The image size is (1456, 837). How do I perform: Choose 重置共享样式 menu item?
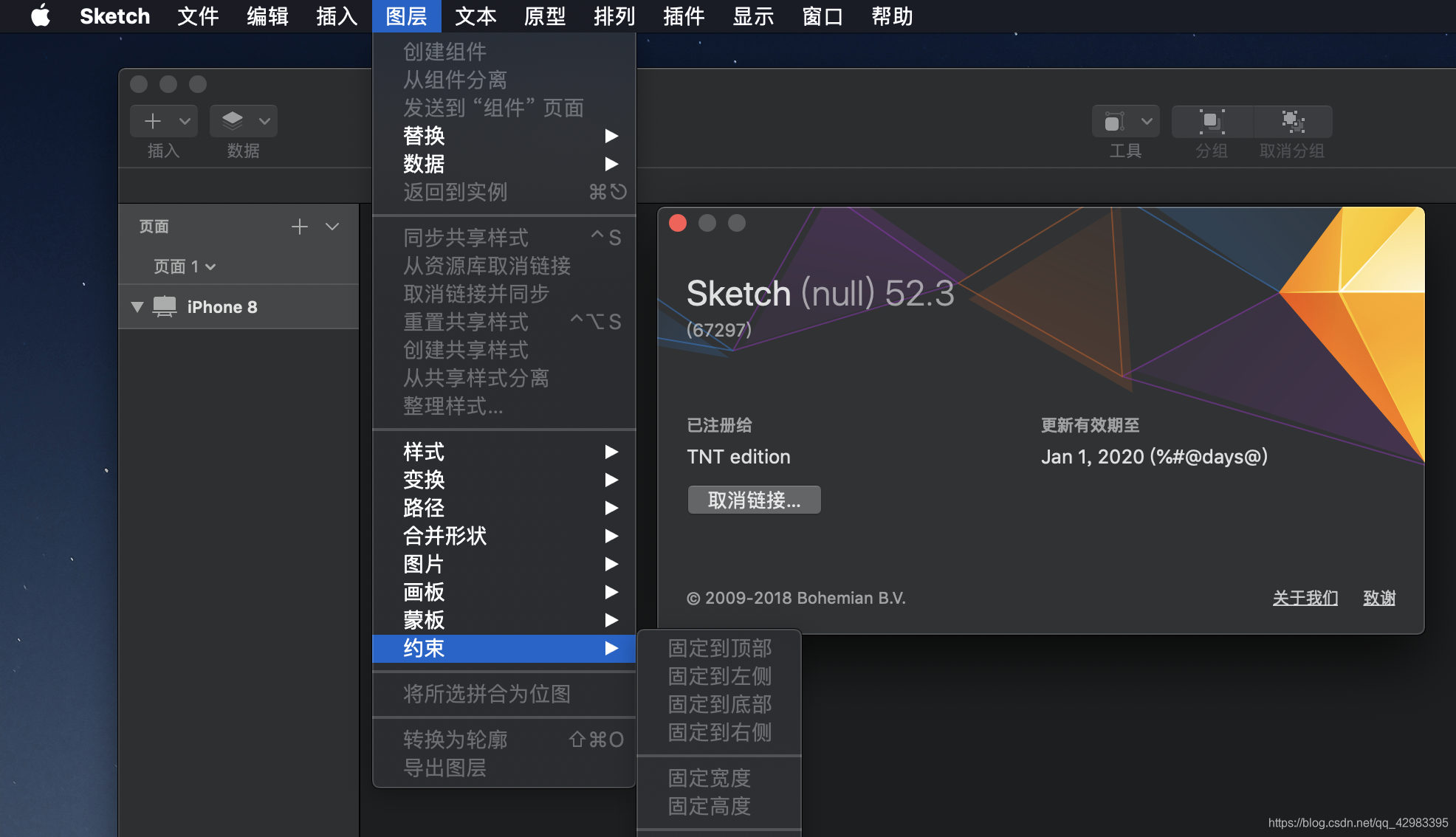point(504,322)
